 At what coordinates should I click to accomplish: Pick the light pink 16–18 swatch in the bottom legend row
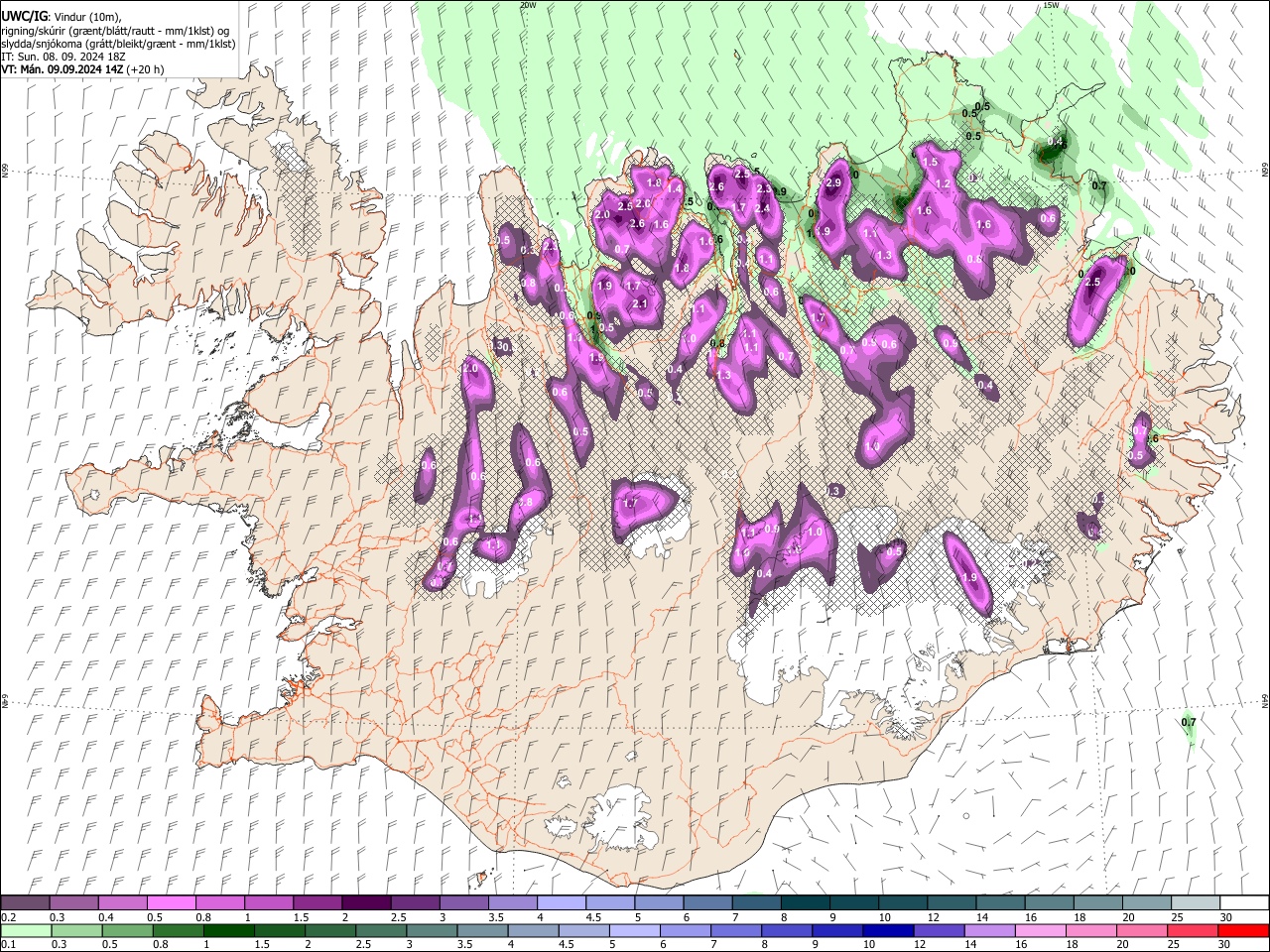tap(1039, 931)
